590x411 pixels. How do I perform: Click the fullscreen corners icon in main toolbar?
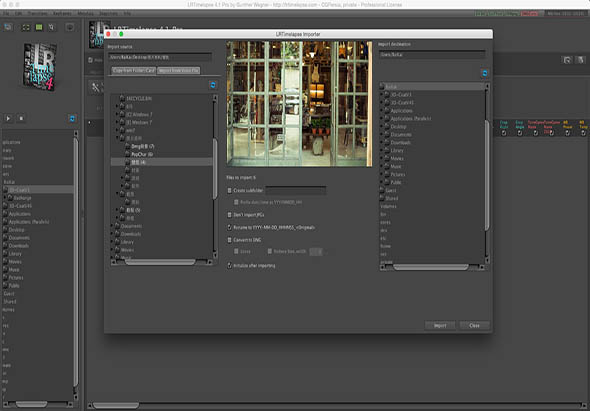(26, 27)
